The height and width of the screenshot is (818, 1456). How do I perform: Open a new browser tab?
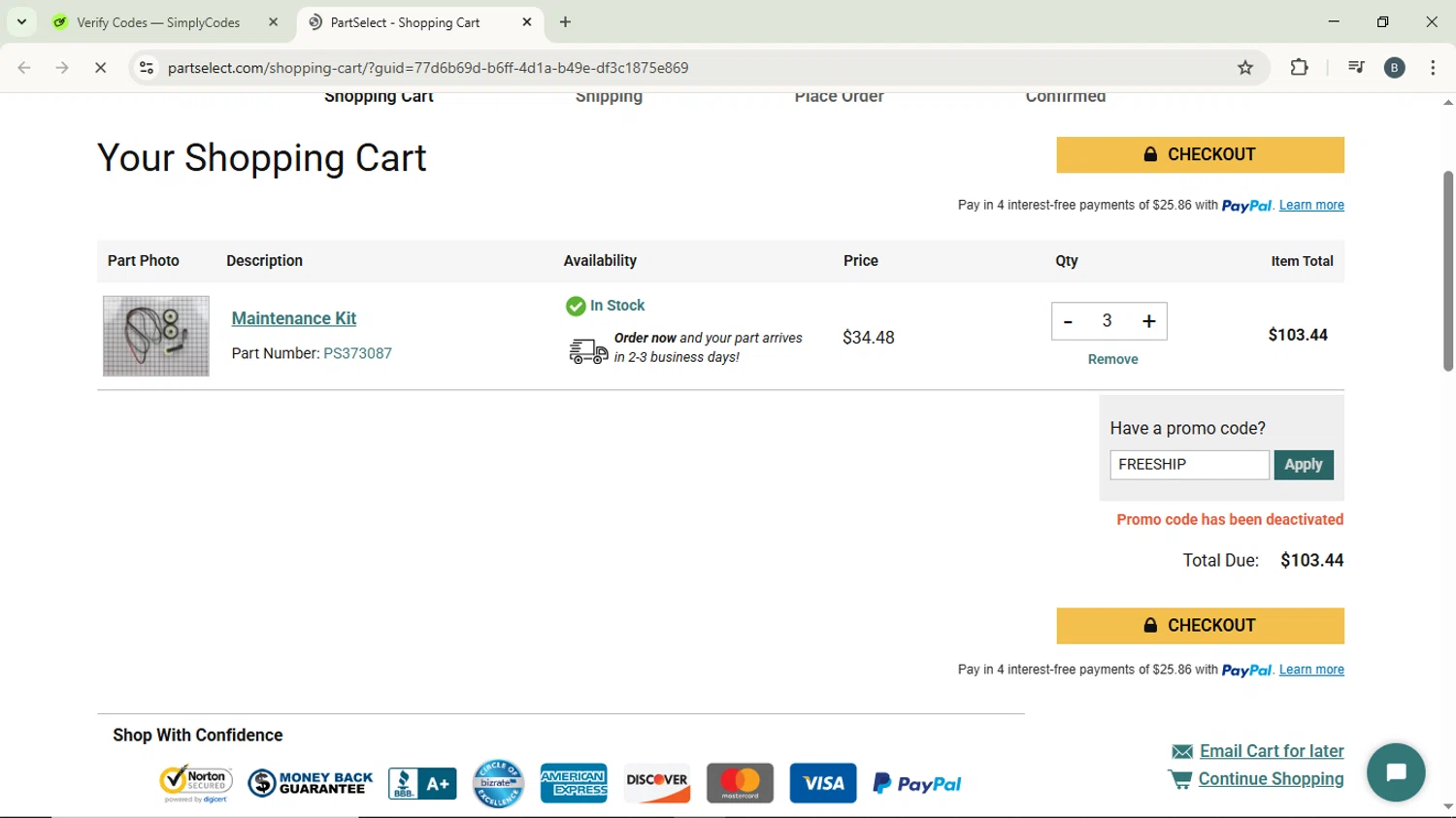tap(565, 22)
